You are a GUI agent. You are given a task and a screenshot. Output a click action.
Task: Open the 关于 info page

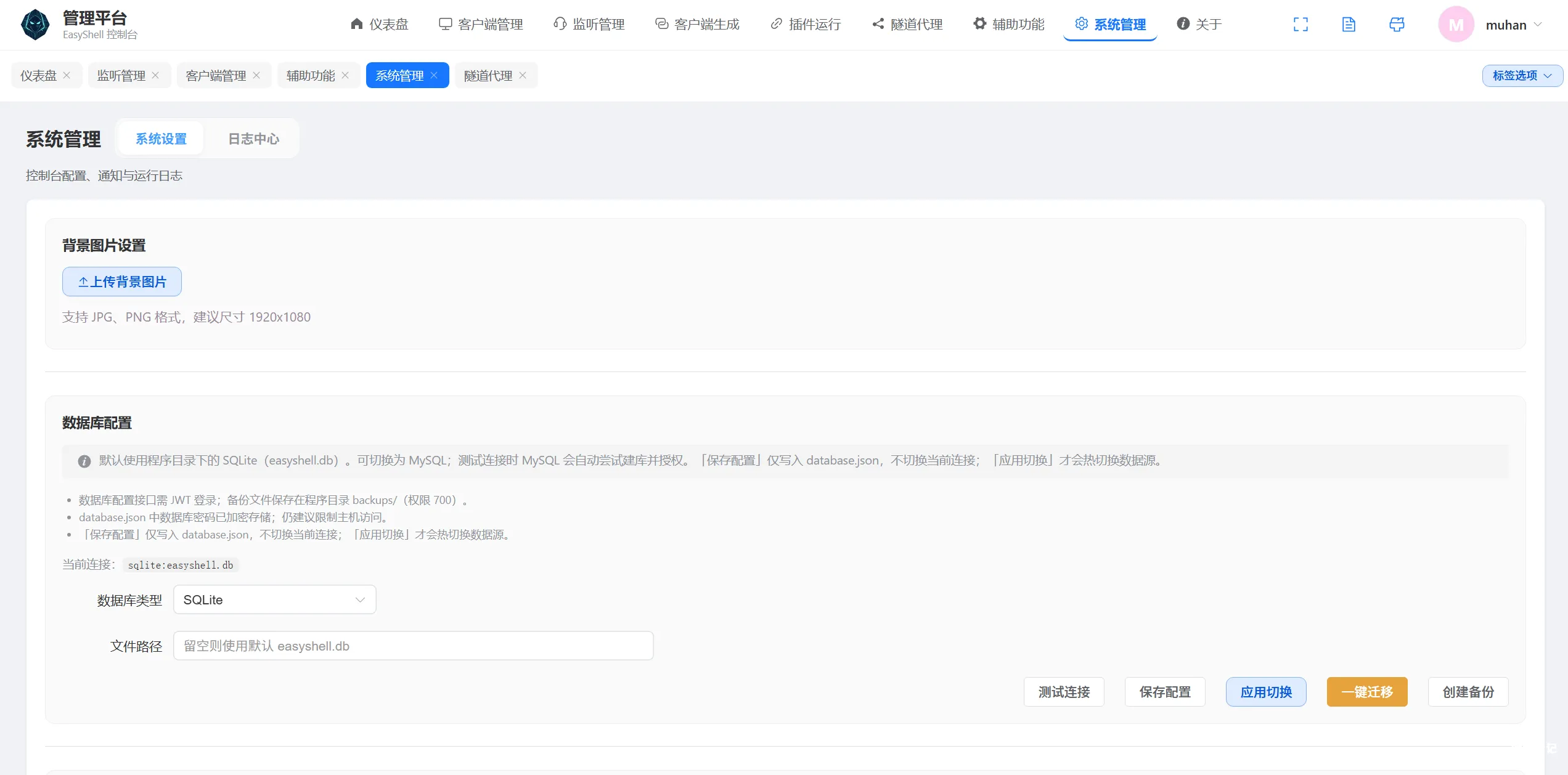tap(1199, 25)
